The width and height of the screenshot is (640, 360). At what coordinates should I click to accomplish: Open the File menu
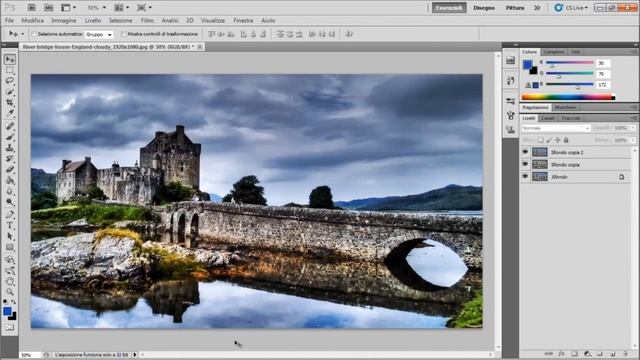tap(9, 20)
